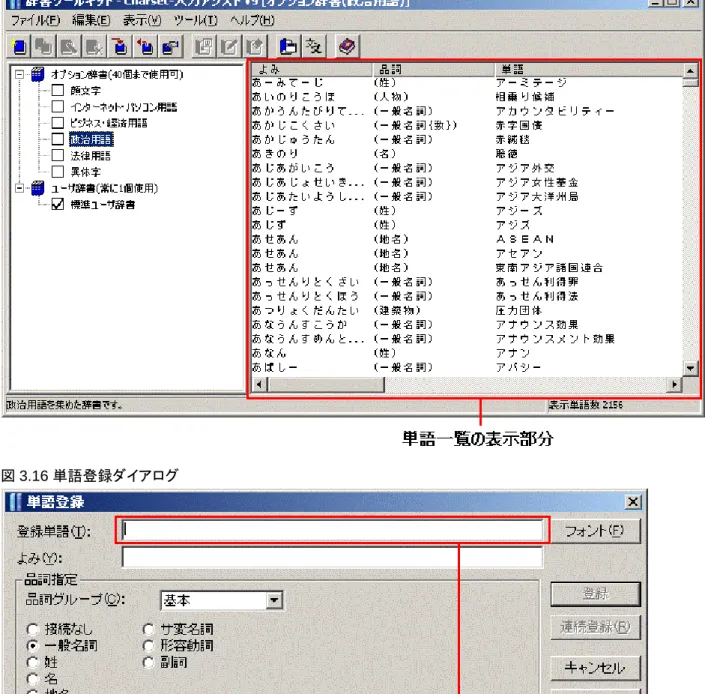Check the 異体字 dictionary checkbox
The height and width of the screenshot is (694, 705).
pyautogui.click(x=58, y=172)
